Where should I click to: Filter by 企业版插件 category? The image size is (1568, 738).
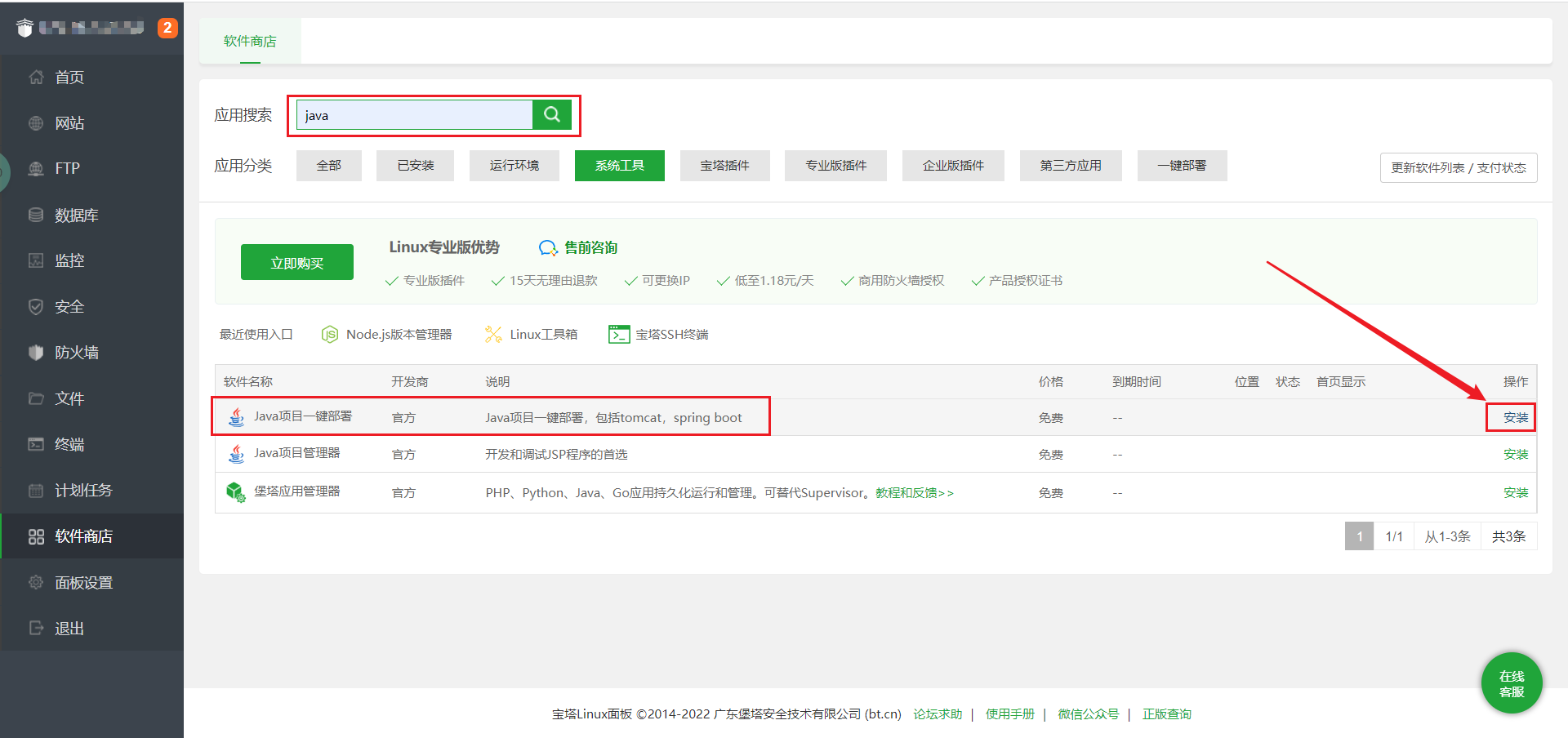[x=954, y=166]
